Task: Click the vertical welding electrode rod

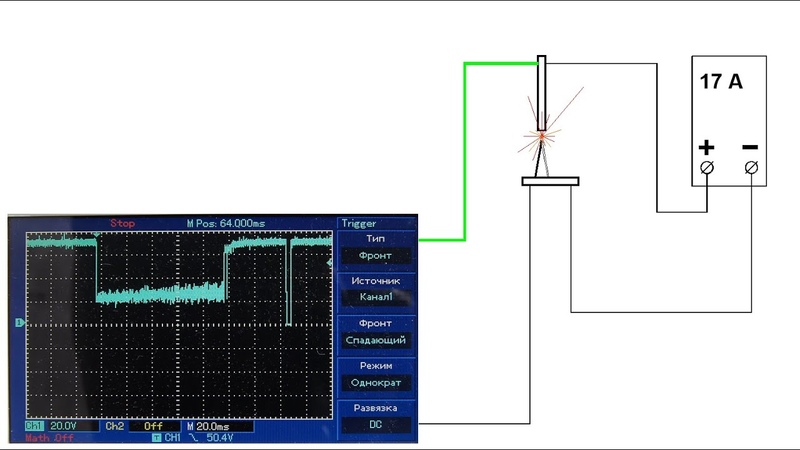Action: click(541, 93)
